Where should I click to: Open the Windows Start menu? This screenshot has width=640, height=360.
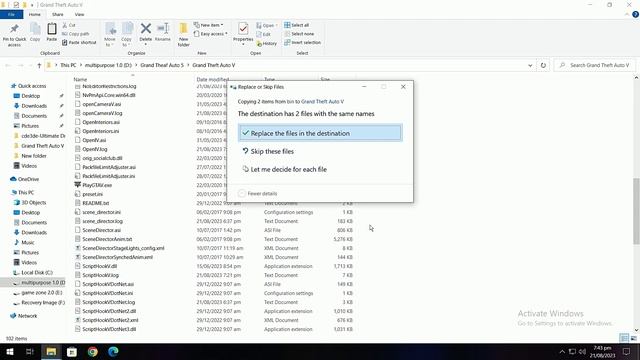(9, 351)
